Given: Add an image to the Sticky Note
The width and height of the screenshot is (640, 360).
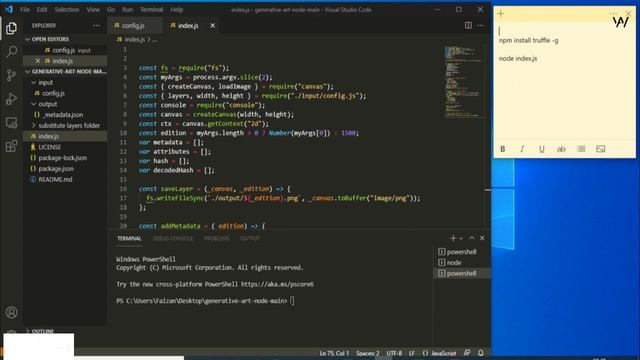Looking at the screenshot, I should pos(600,149).
